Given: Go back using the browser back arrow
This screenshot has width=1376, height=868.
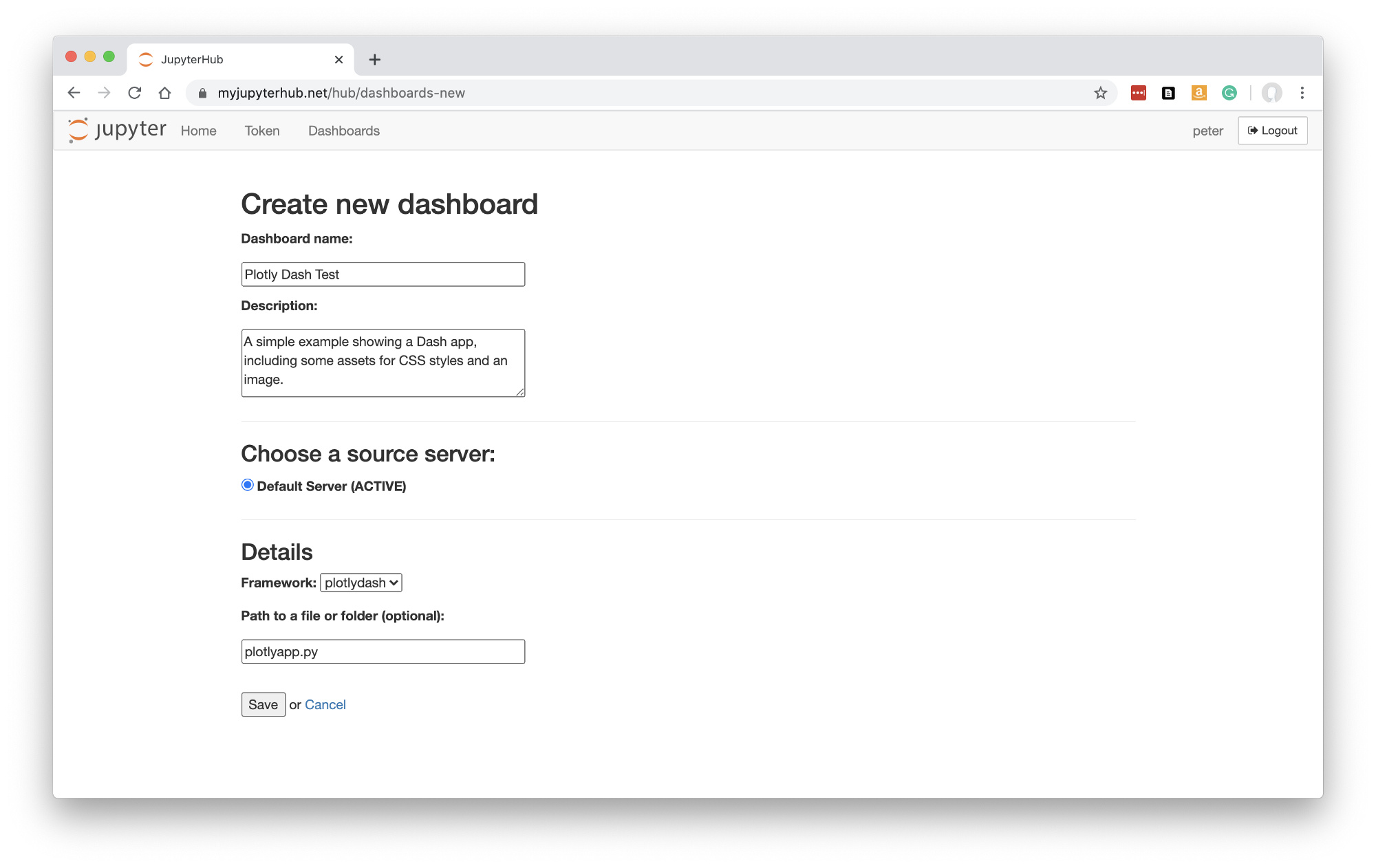Looking at the screenshot, I should coord(74,93).
